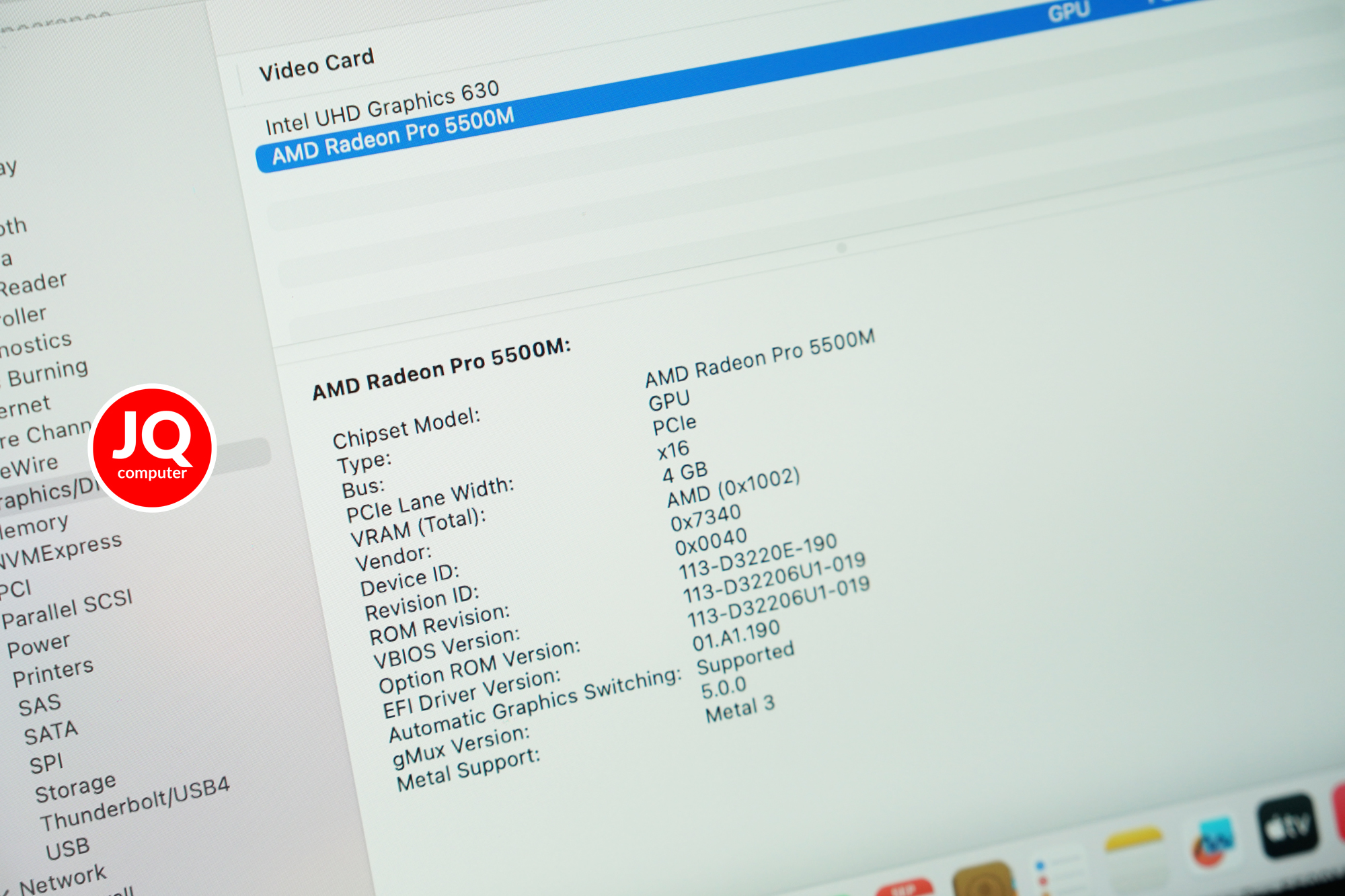Click the Revision ID value 0x0040
Screen dimensions: 1345x896
tap(711, 542)
